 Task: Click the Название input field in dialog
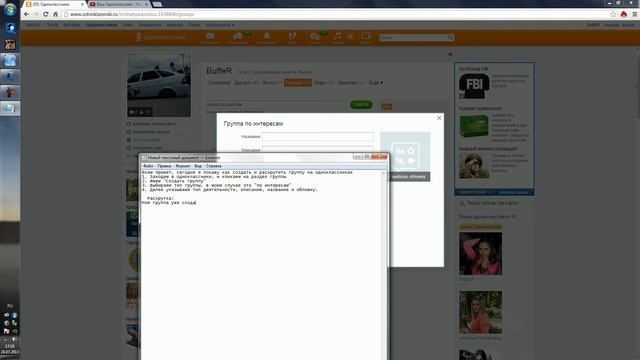tap(318, 137)
